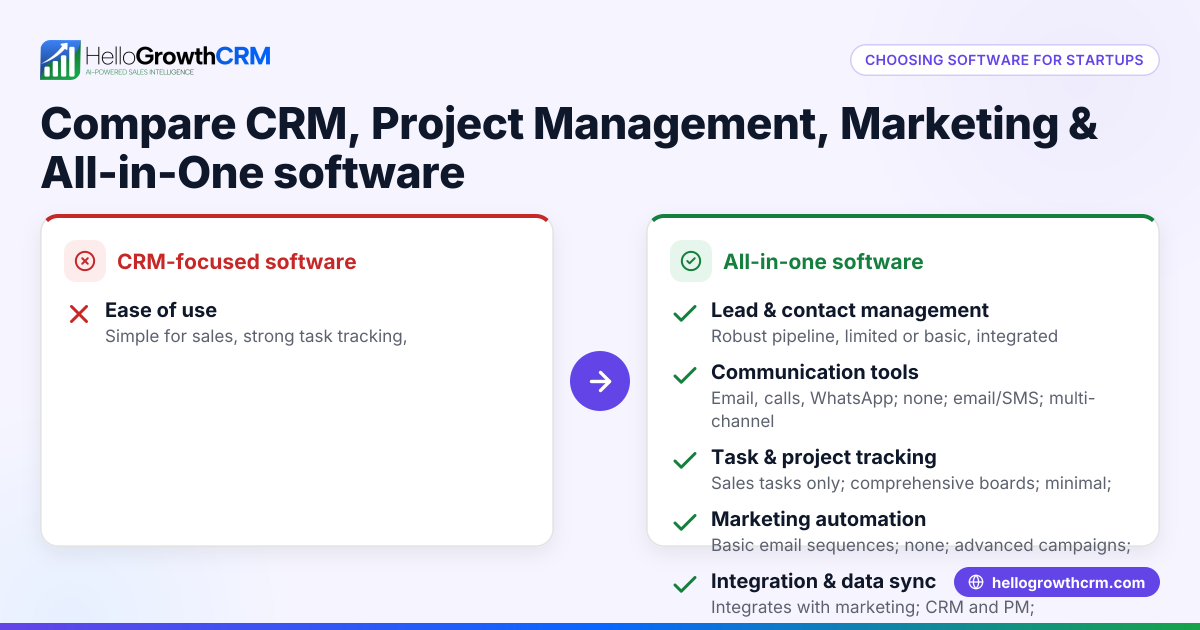This screenshot has width=1200, height=630.
Task: Click the HelloGrowthCRM bar chart logo icon
Action: click(60, 60)
